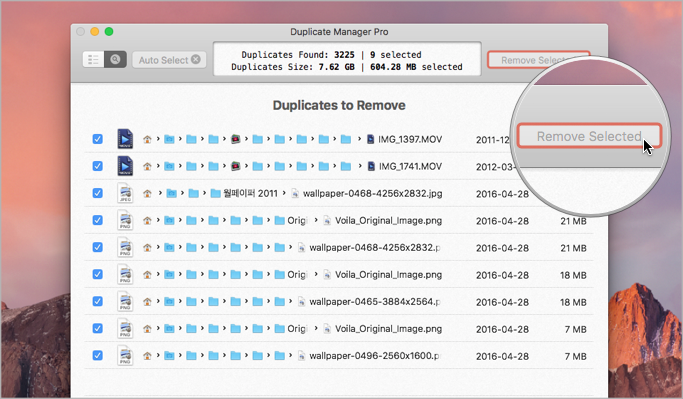
Task: Click the home icon in the IMG_1397.MOV path
Action: point(147,139)
